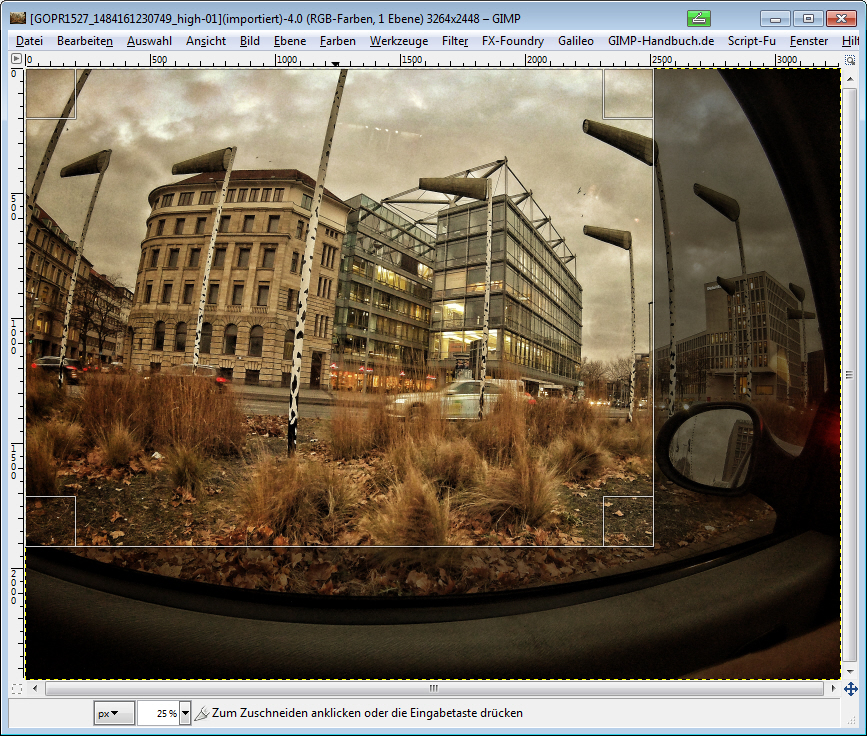Click the bottom-right crop corner handle

(x=628, y=521)
